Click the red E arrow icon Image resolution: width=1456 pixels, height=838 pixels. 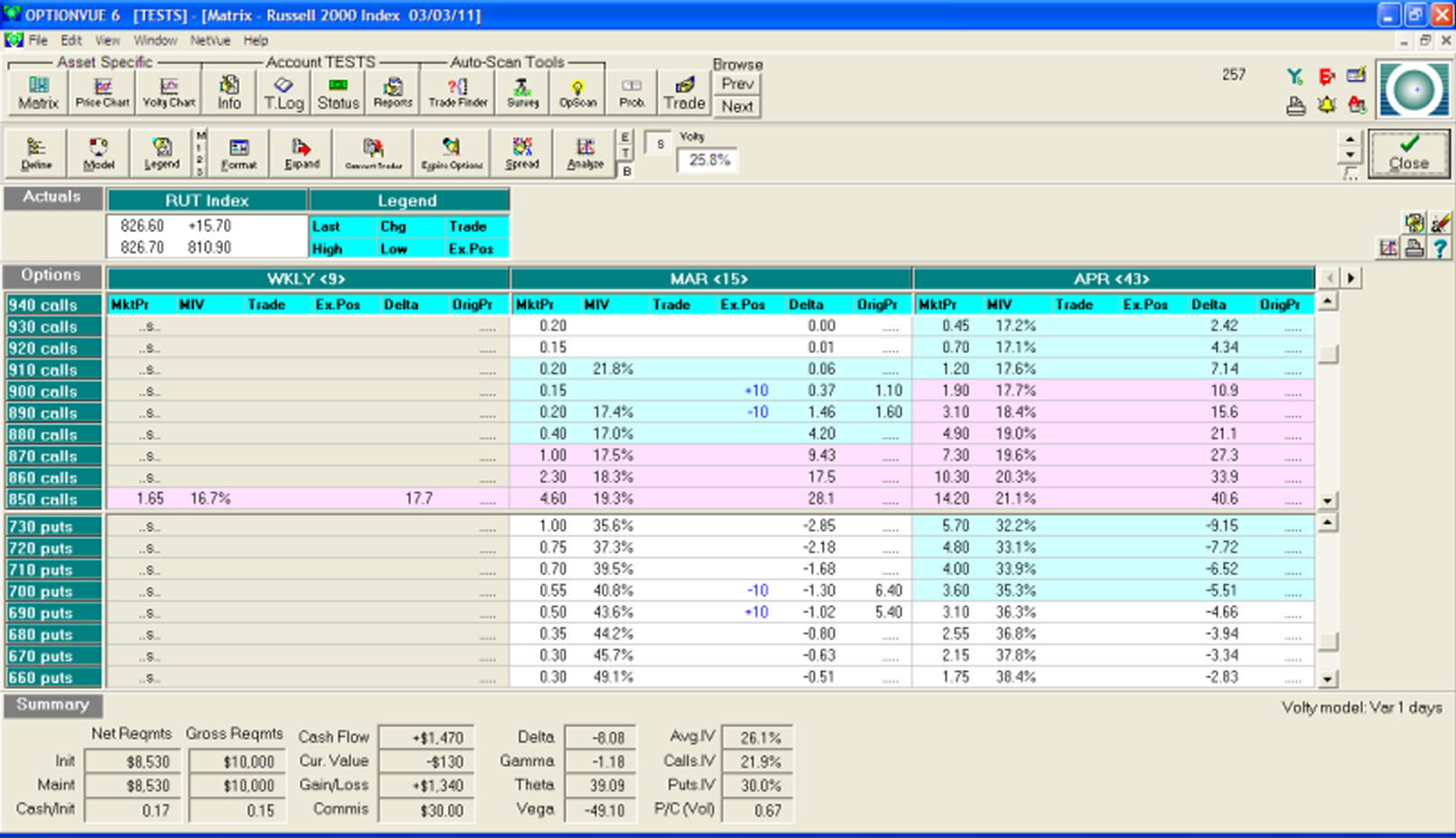pos(1326,77)
